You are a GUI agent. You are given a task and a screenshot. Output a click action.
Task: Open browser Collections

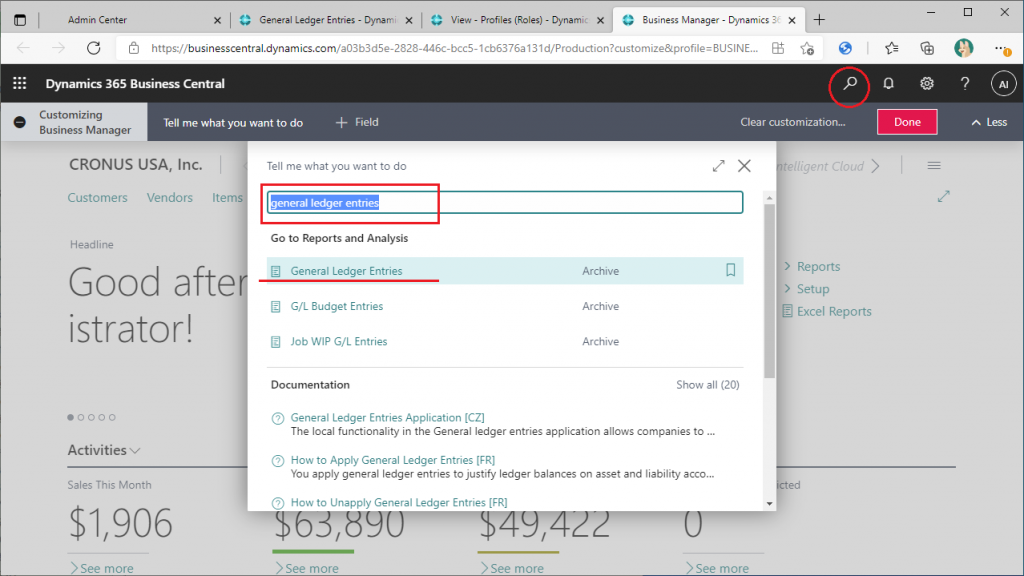927,48
